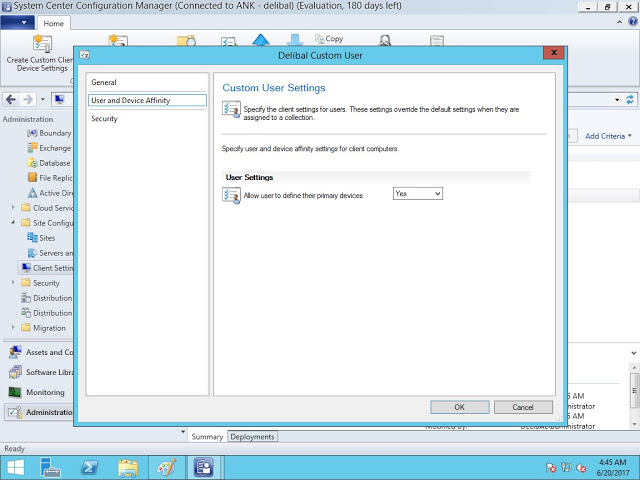Click Create Custom Client Device Settings icon
The image size is (640, 480).
42,43
